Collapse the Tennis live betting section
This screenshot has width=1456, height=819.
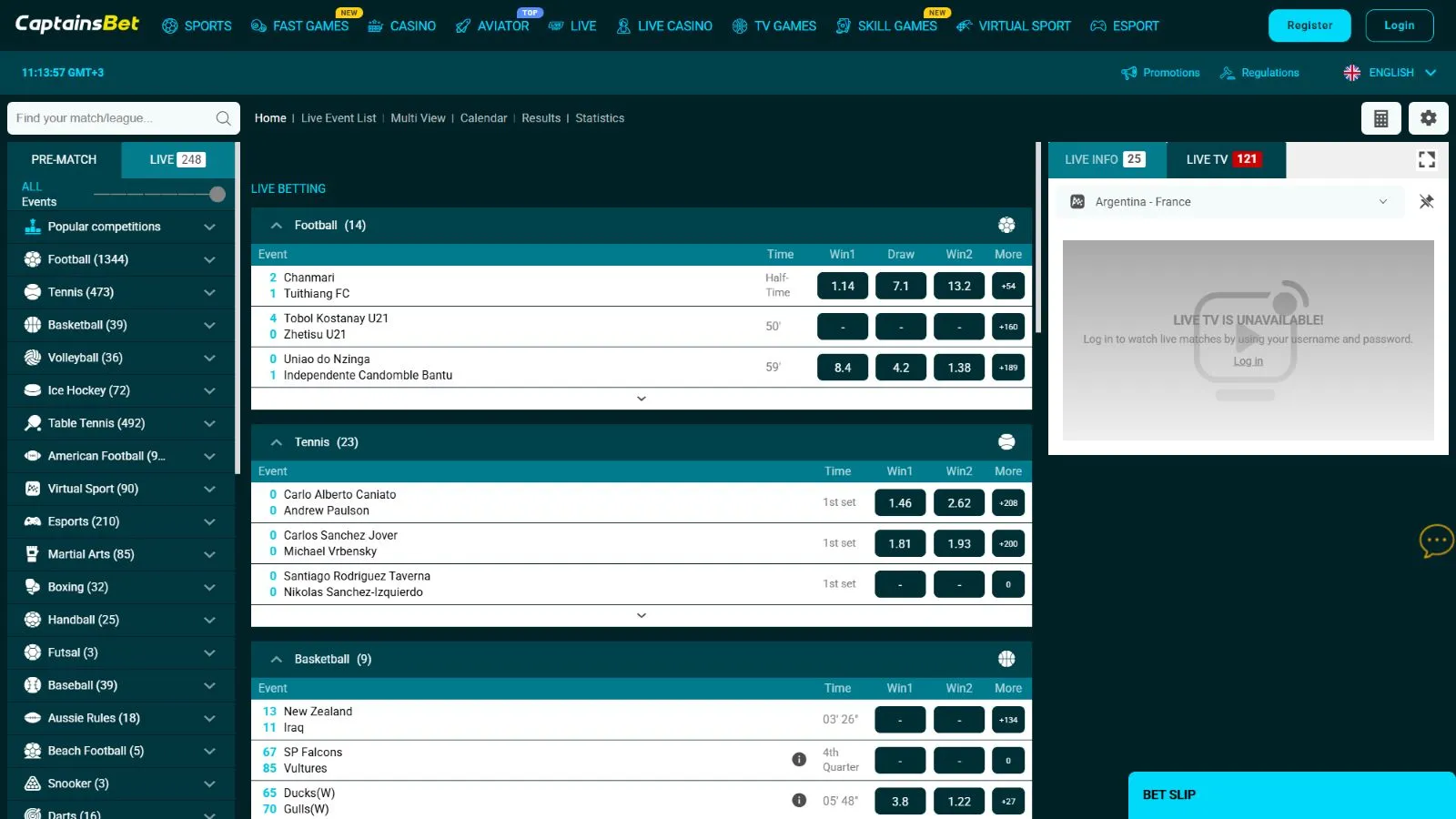(277, 442)
